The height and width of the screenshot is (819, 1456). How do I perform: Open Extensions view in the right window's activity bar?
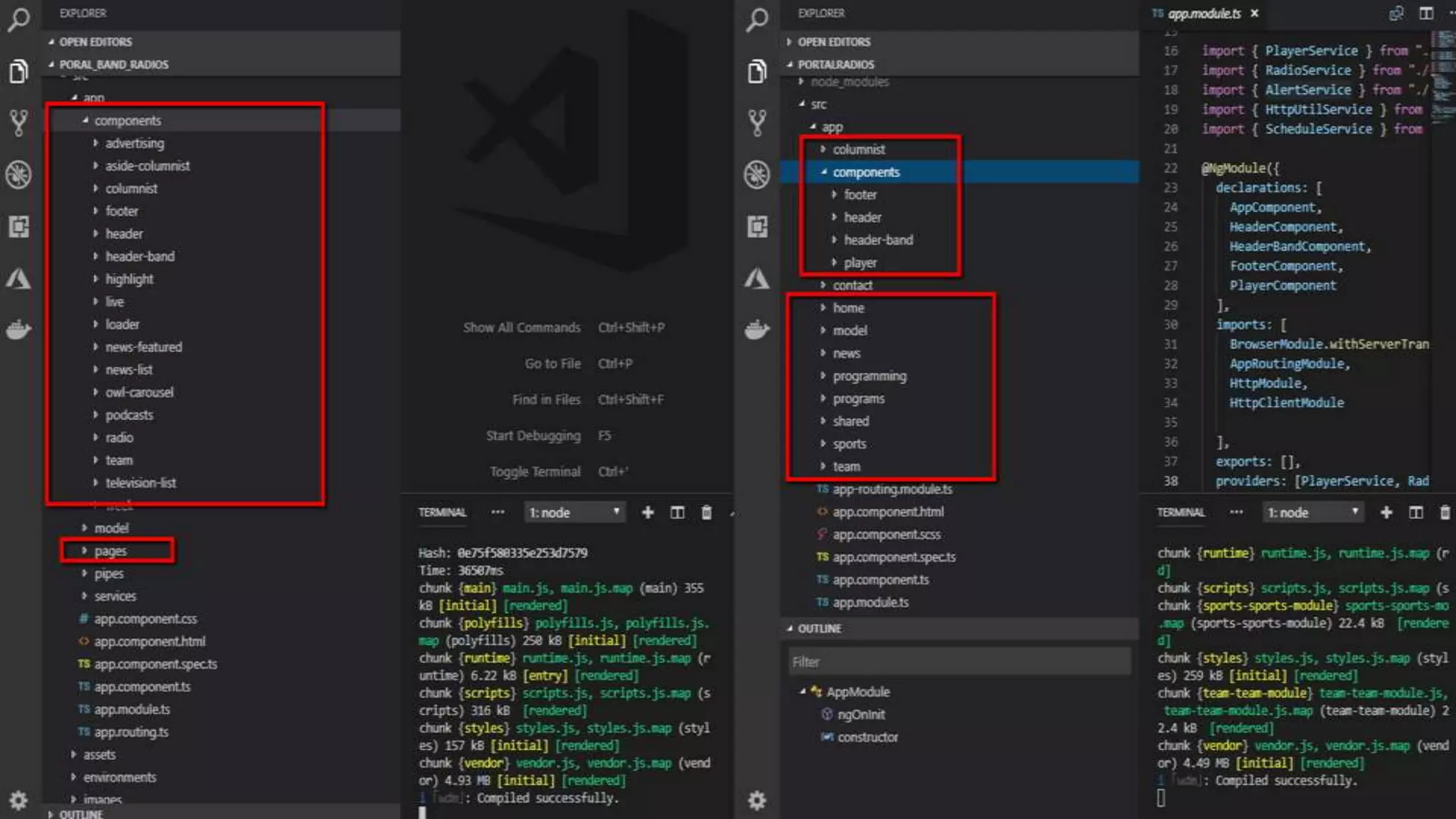point(757,227)
